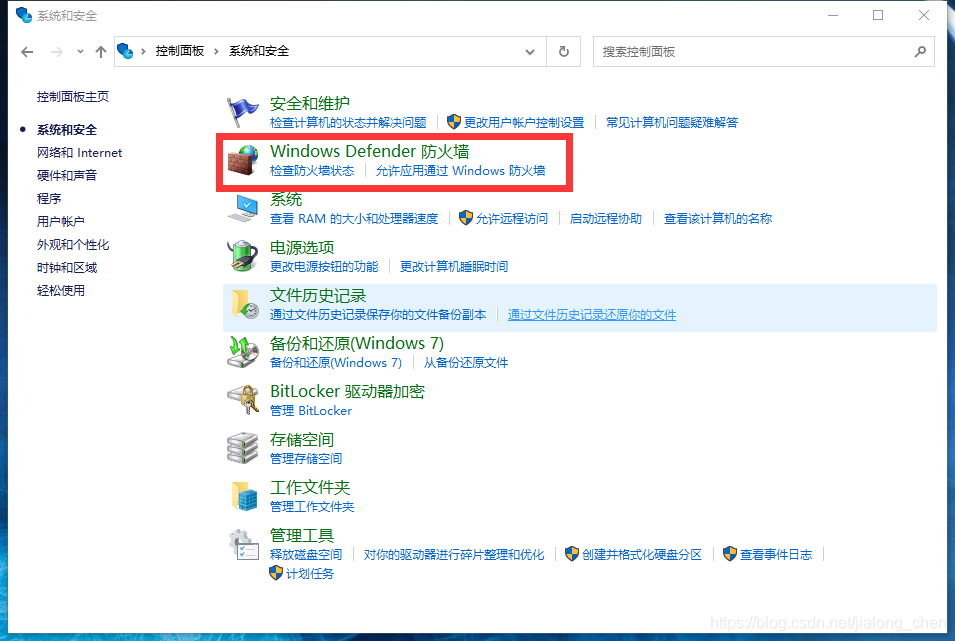Click the search magnifier icon
This screenshot has height=641, width=955.
[920, 52]
